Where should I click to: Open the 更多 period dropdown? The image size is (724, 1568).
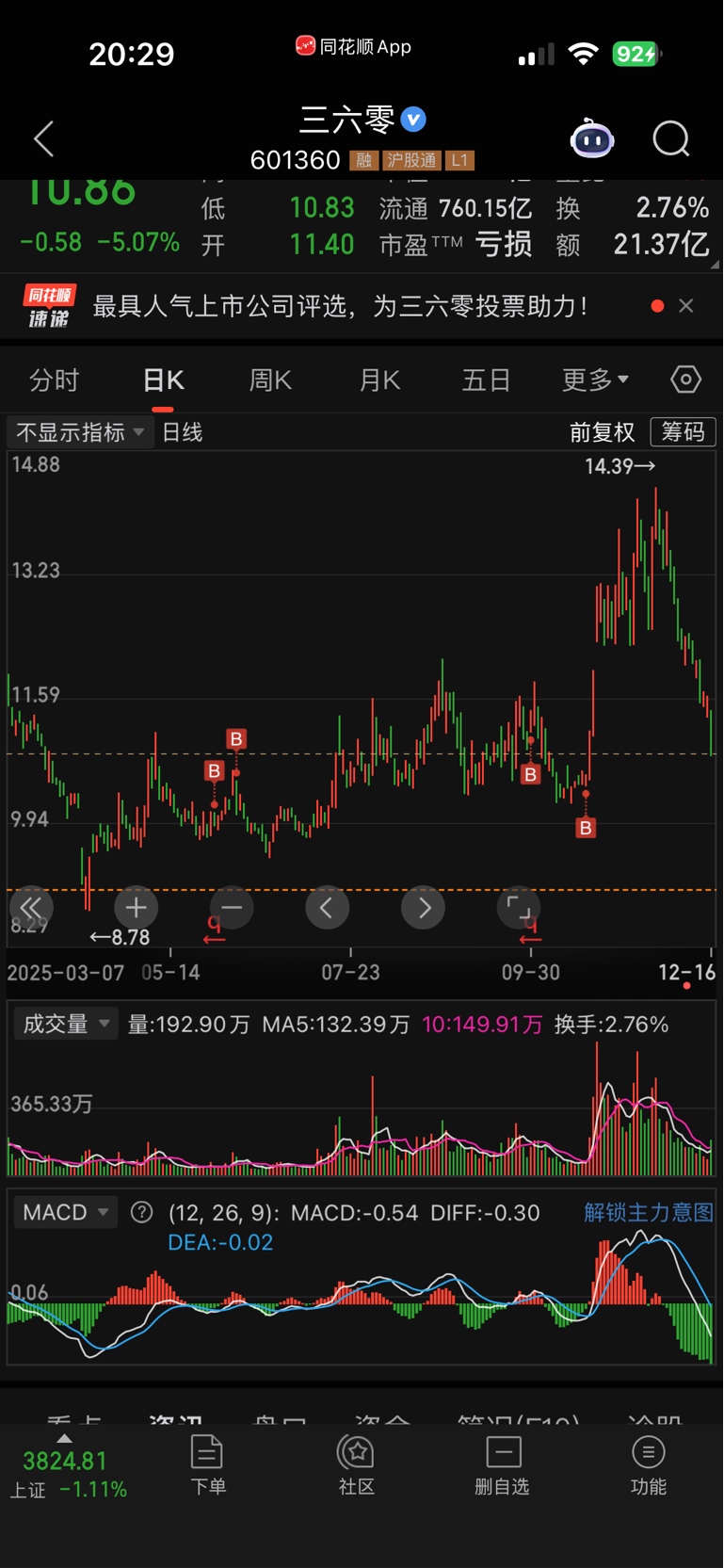[595, 380]
